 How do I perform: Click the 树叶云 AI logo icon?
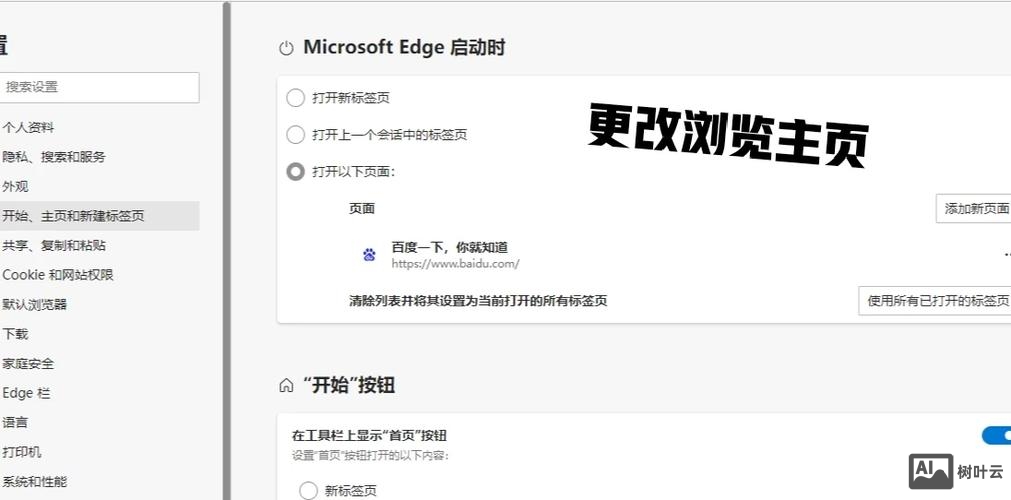tap(930, 471)
